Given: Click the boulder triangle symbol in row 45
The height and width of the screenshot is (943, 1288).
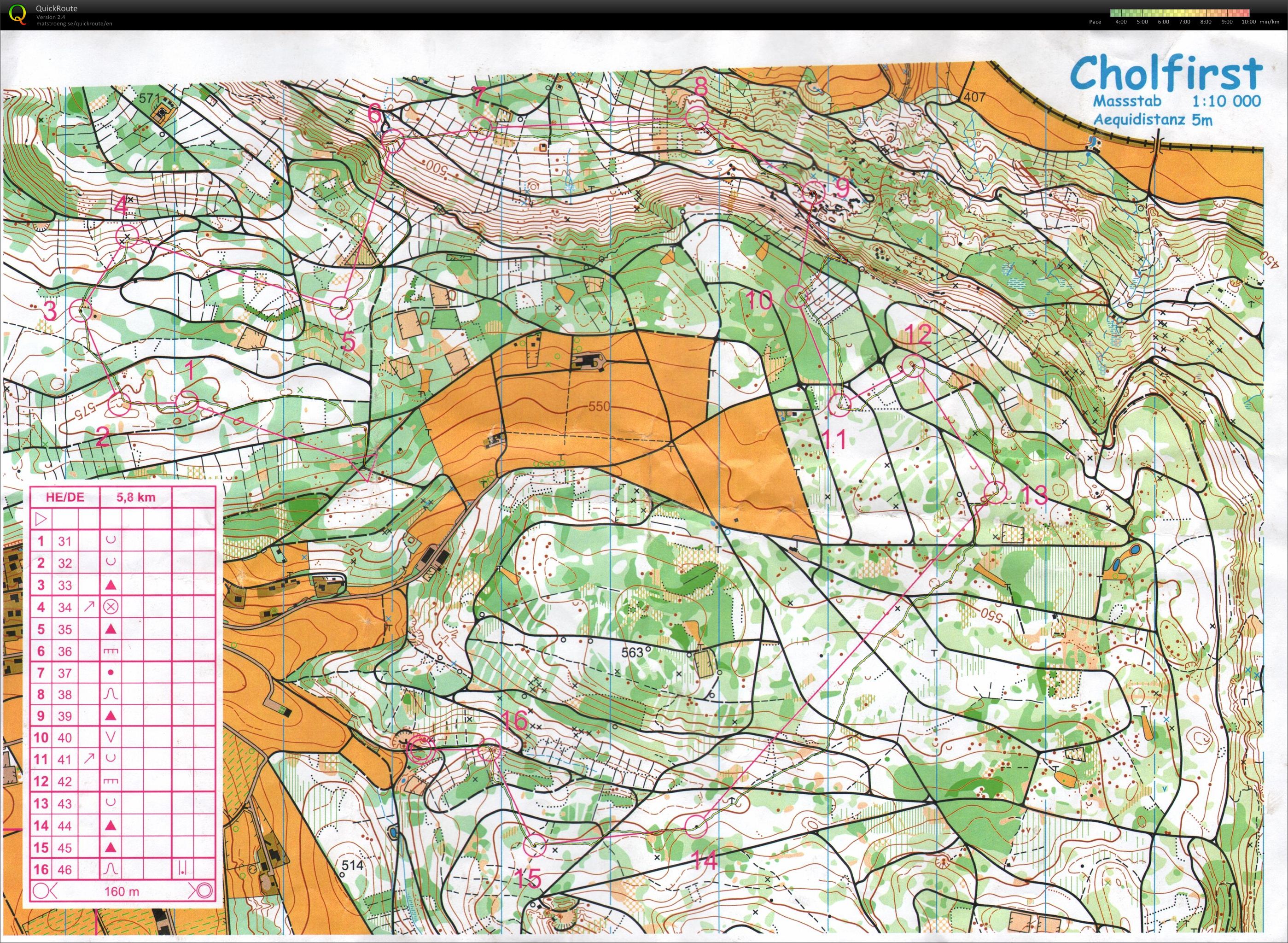Looking at the screenshot, I should [111, 847].
